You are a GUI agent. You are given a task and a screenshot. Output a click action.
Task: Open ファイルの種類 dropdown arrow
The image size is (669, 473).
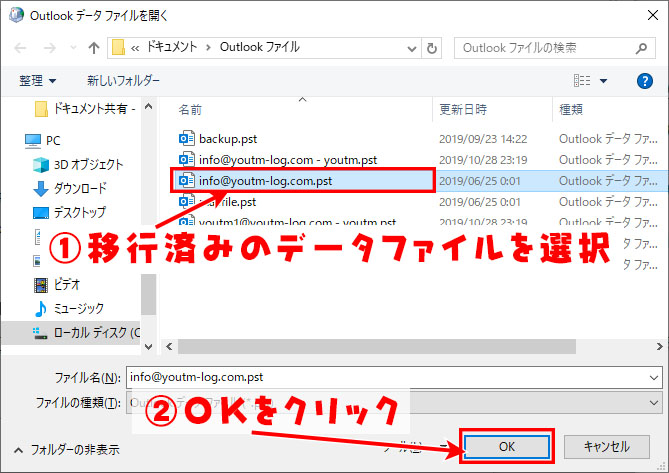654,402
